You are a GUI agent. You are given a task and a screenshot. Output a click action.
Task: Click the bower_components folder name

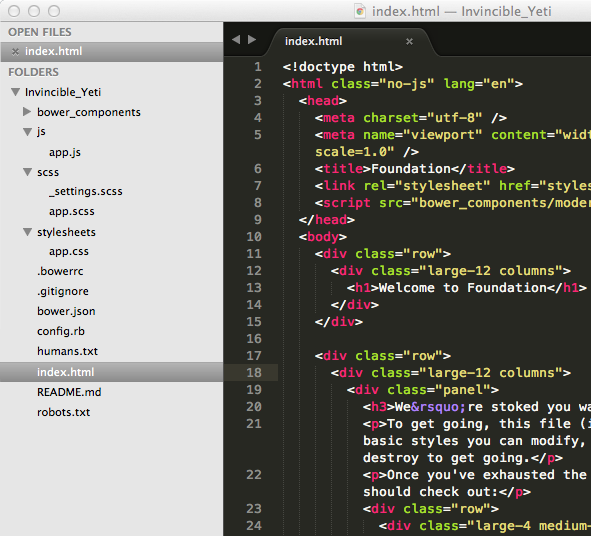pyautogui.click(x=89, y=112)
